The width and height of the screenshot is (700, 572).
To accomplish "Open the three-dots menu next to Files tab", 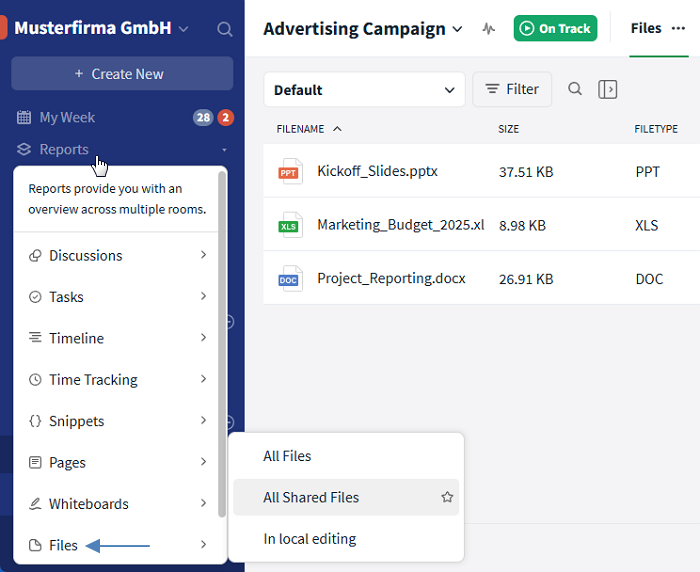I will coord(678,29).
